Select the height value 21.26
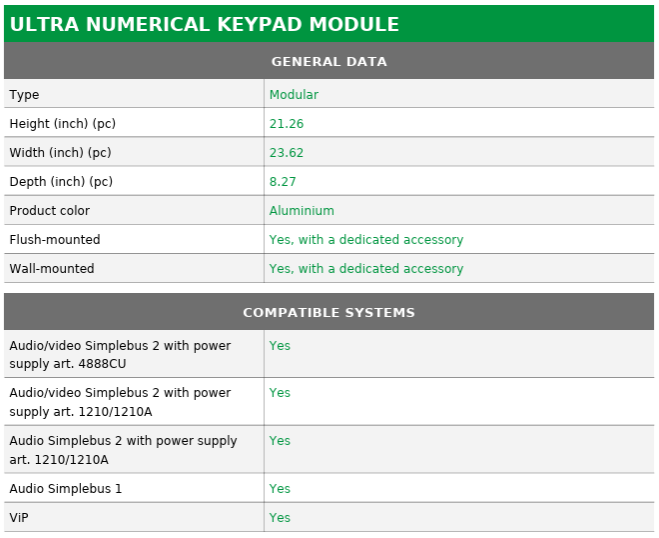Viewport: 659px width, 538px height. [286, 124]
